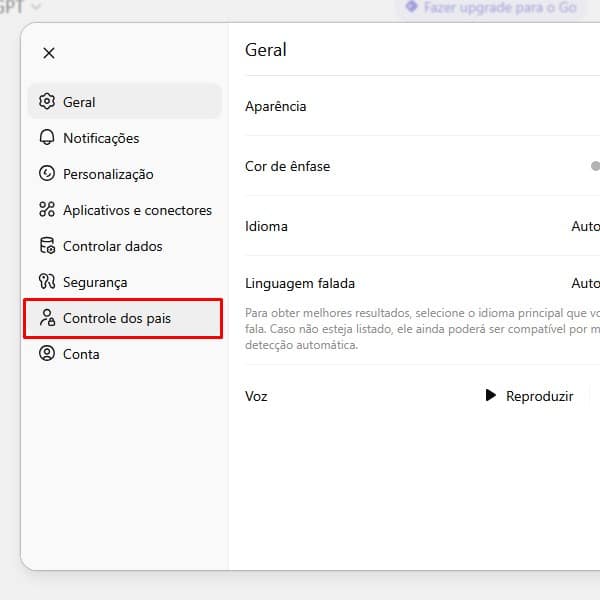Click the Personalização sidebar icon
The width and height of the screenshot is (600, 600).
pyautogui.click(x=47, y=174)
